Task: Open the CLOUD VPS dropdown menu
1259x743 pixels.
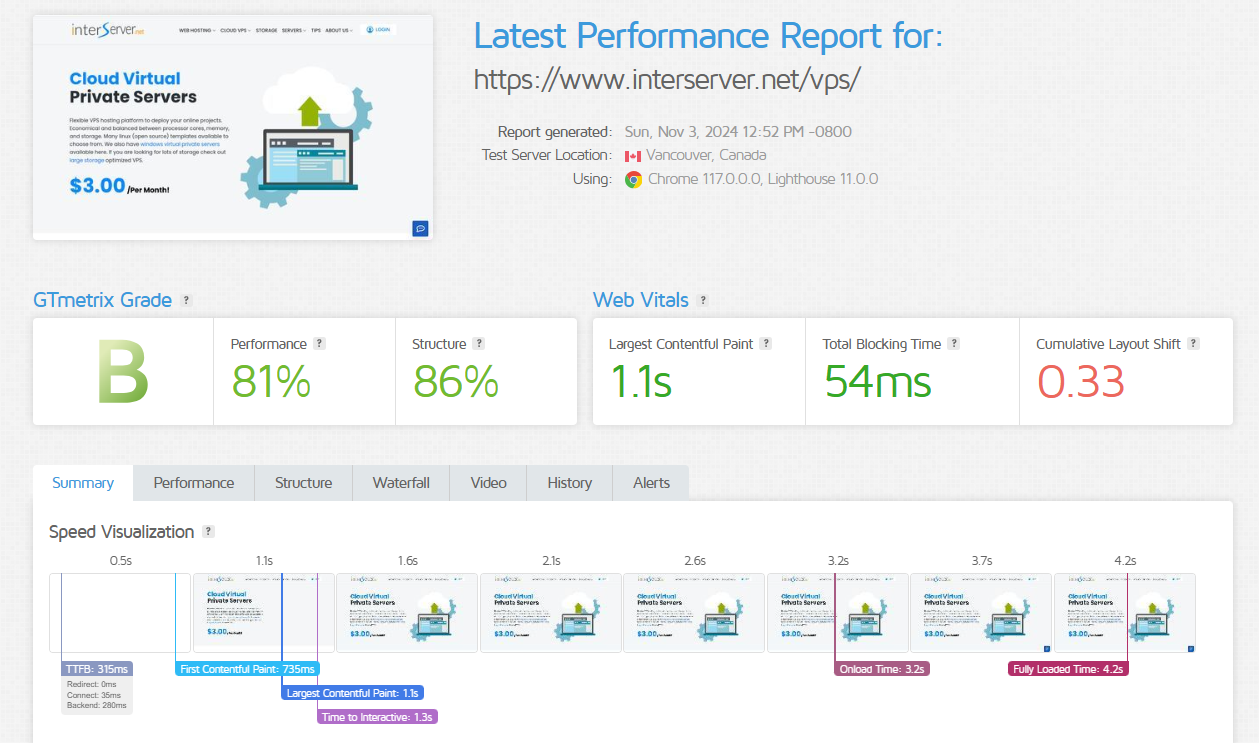Action: click(x=235, y=29)
